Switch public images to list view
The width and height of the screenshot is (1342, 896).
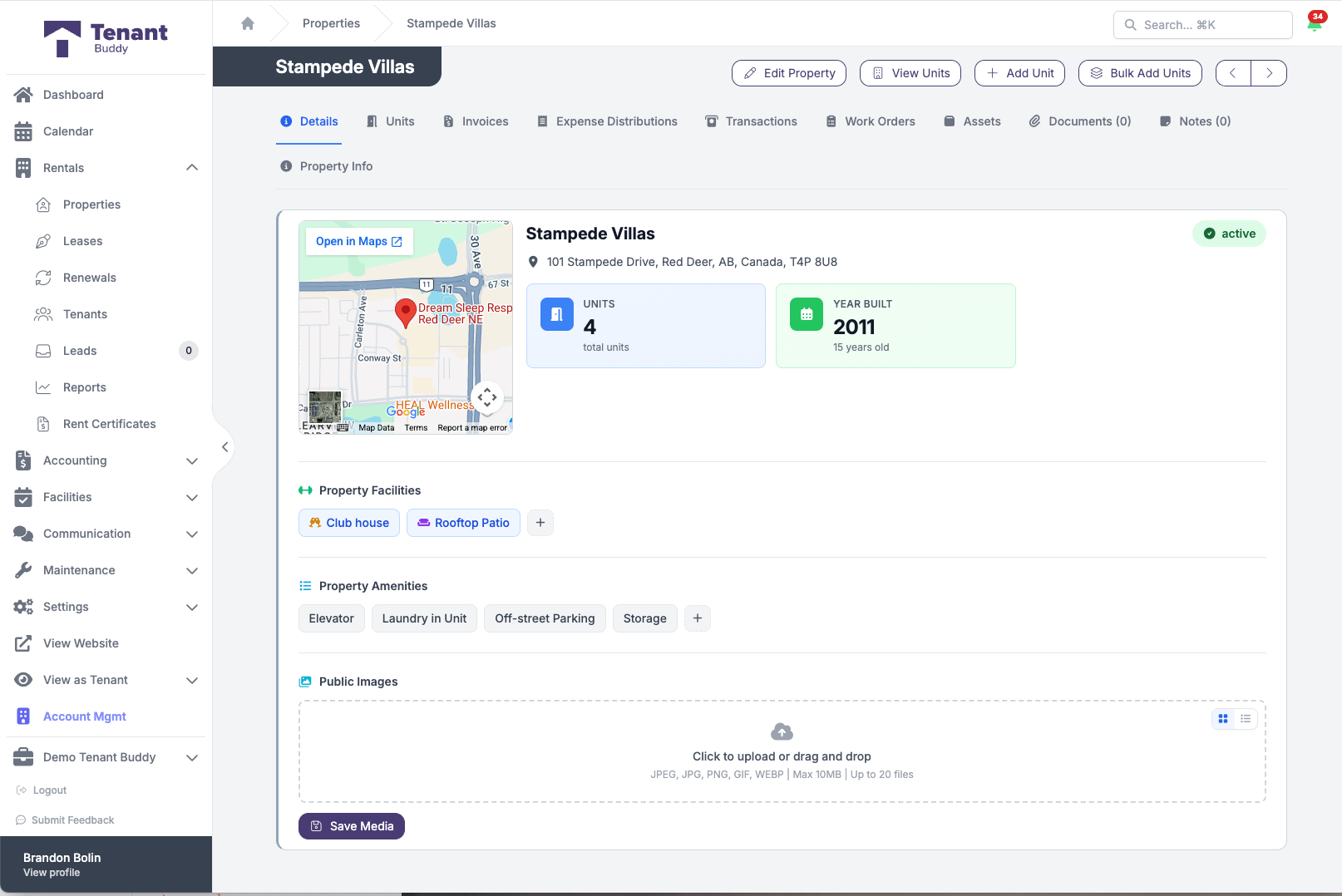pyautogui.click(x=1246, y=719)
